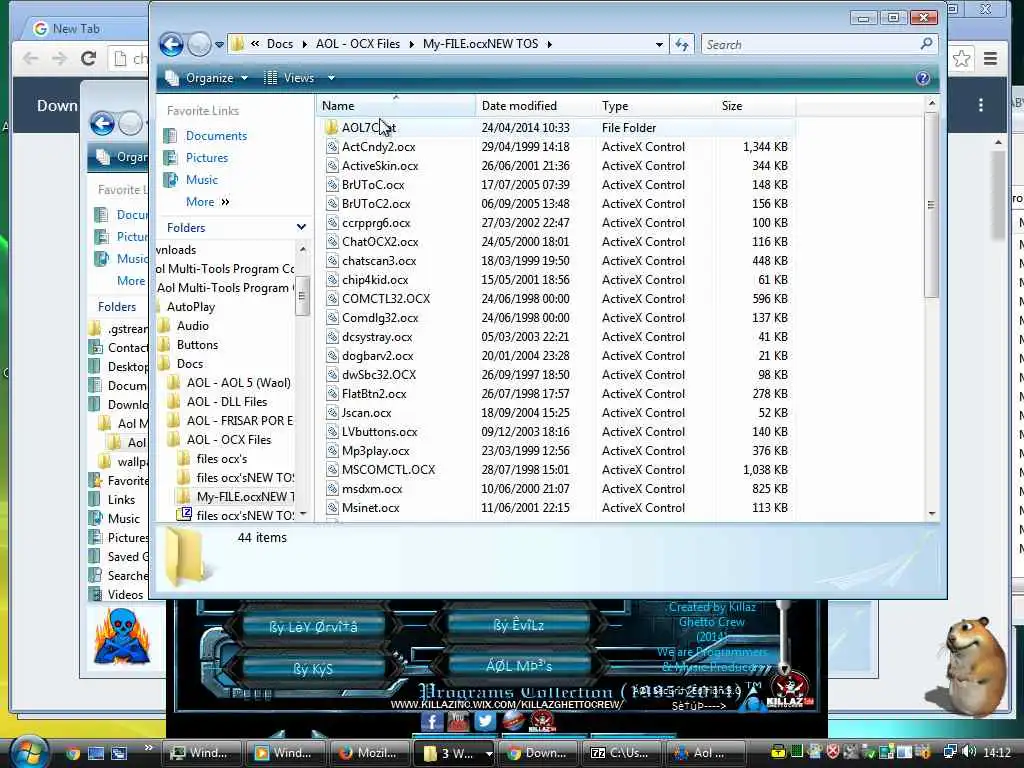1024x768 pixels.
Task: Select the ActiveSkin.ocx file
Action: point(380,166)
